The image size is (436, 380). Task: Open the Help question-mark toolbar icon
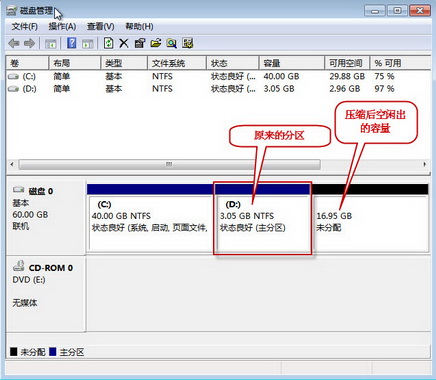[x=72, y=43]
